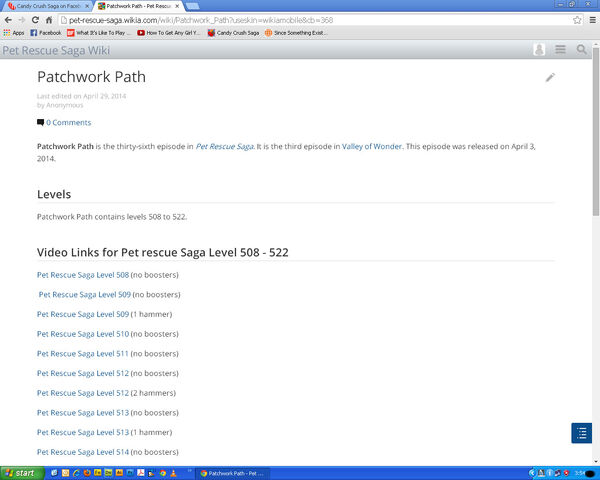
Task: Click the browser forward arrow
Action: click(x=22, y=20)
